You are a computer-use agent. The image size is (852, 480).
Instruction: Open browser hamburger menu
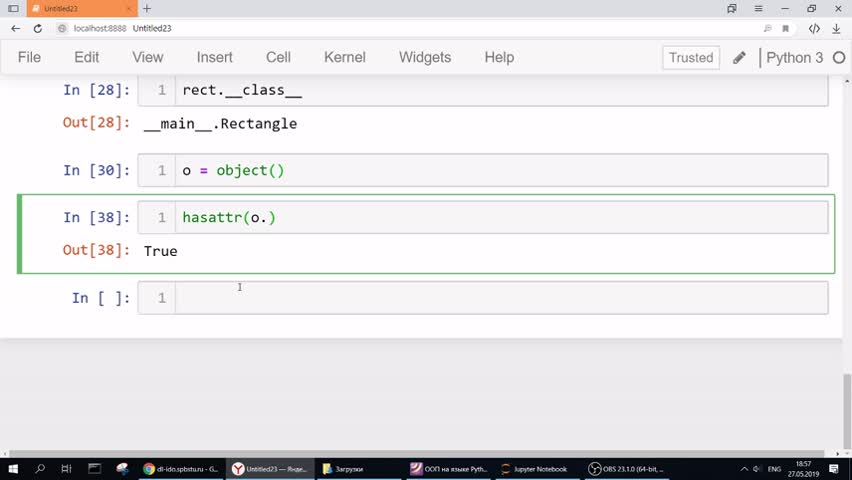tap(759, 9)
